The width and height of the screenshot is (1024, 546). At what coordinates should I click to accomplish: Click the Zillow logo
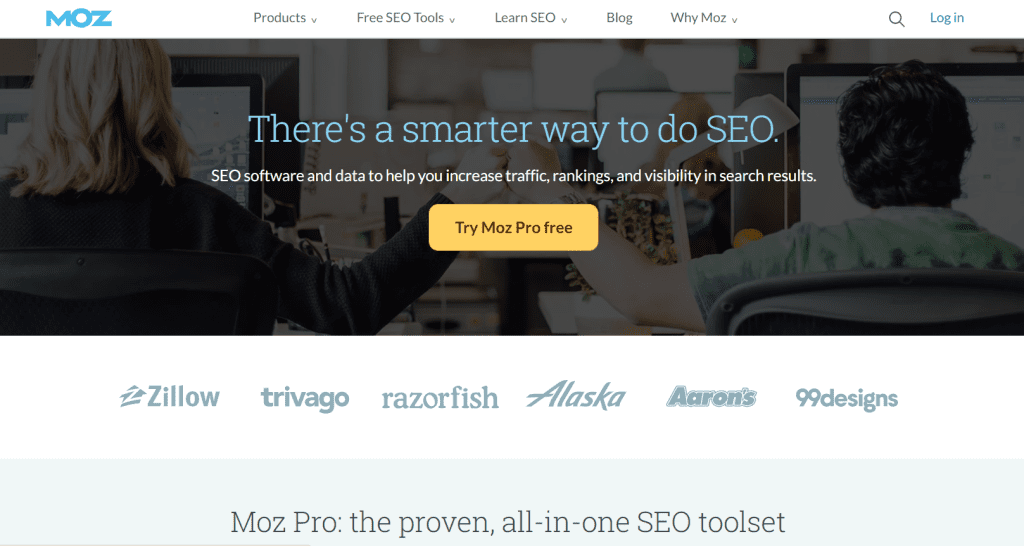point(170,396)
